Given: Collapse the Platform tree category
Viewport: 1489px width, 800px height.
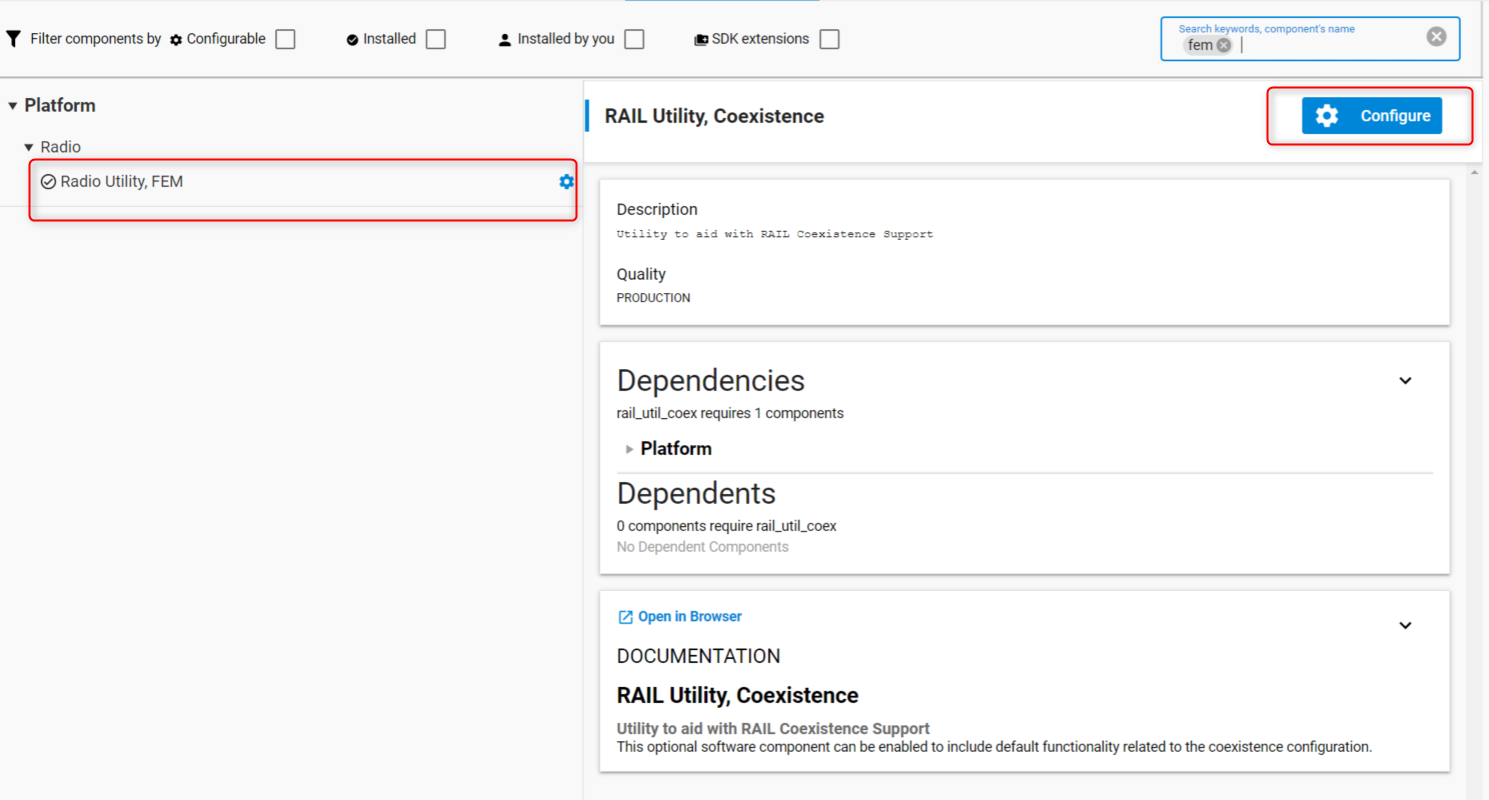Looking at the screenshot, I should point(13,106).
